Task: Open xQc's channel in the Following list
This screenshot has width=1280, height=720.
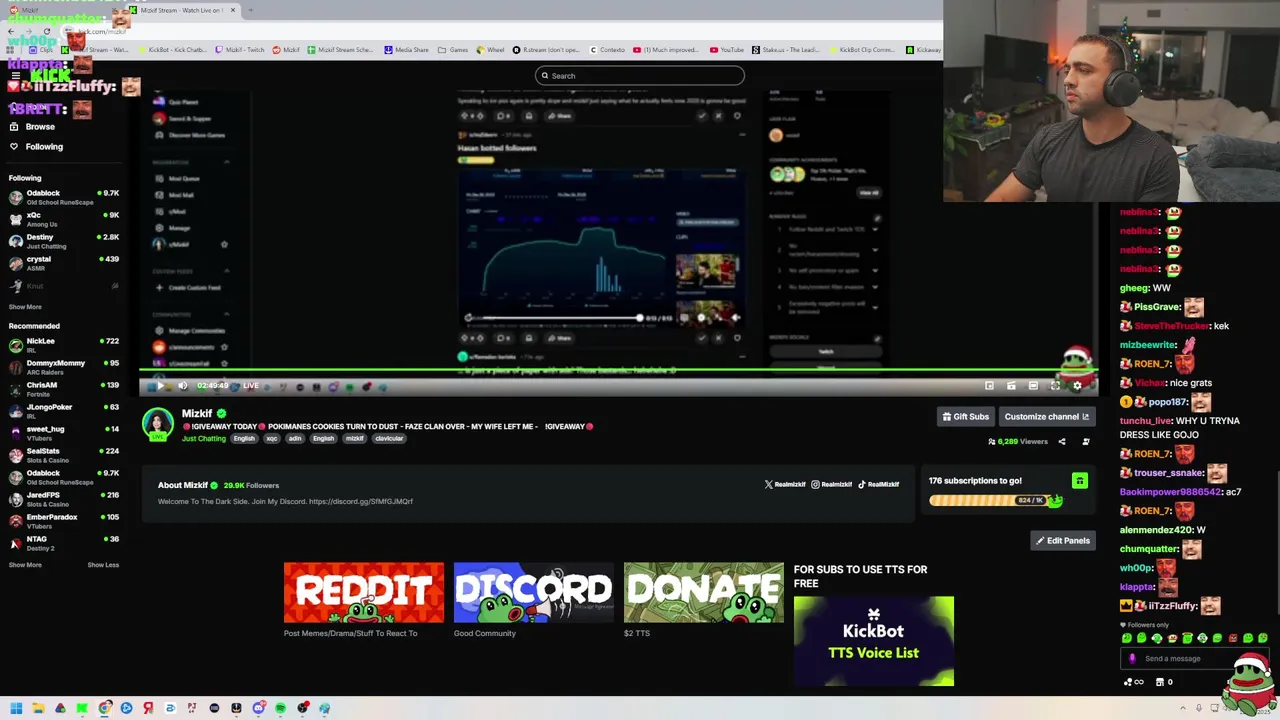Action: [63, 219]
